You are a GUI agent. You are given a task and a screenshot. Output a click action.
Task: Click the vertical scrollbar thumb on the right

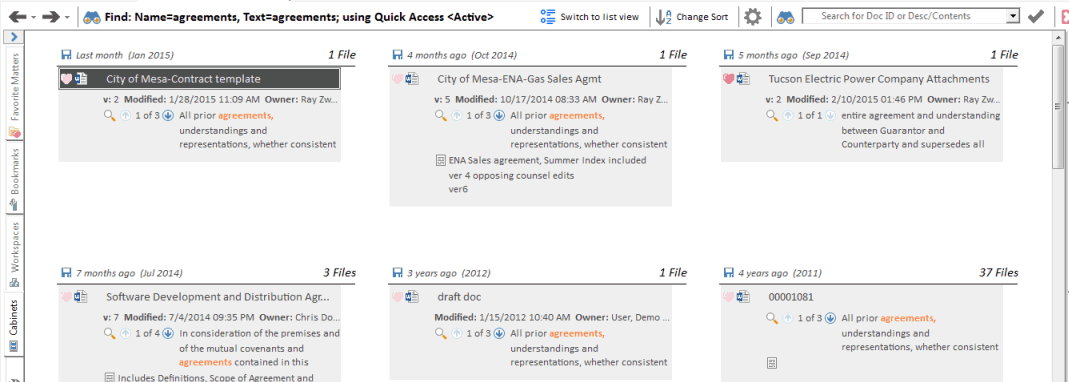point(1057,108)
